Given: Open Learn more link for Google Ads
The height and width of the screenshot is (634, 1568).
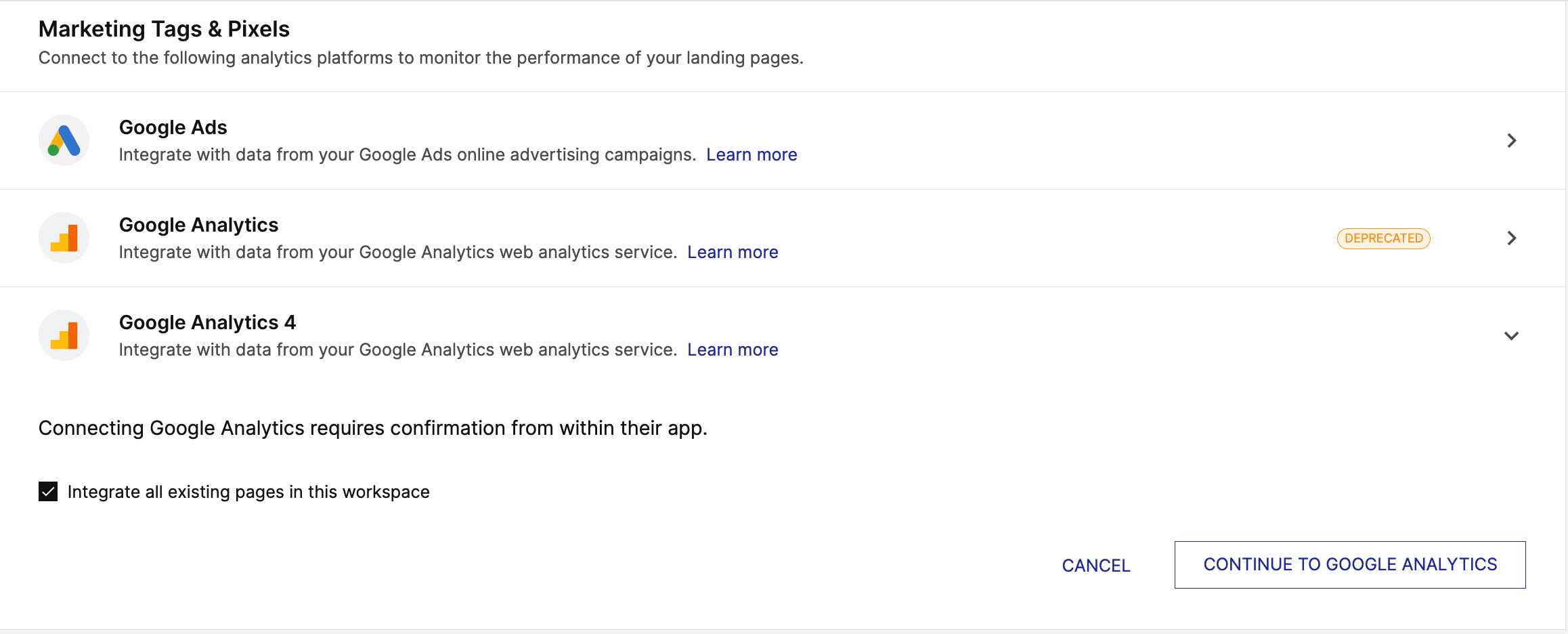Looking at the screenshot, I should click(x=752, y=154).
